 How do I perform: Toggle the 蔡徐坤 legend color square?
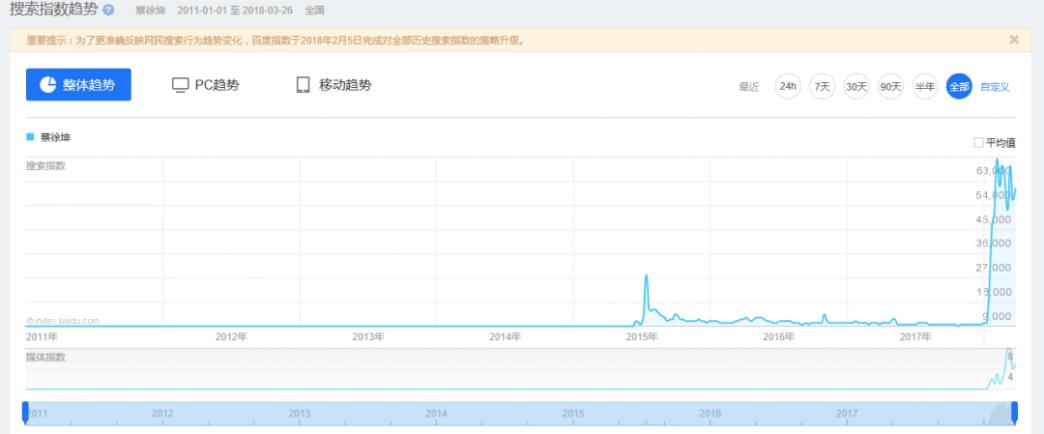point(30,137)
